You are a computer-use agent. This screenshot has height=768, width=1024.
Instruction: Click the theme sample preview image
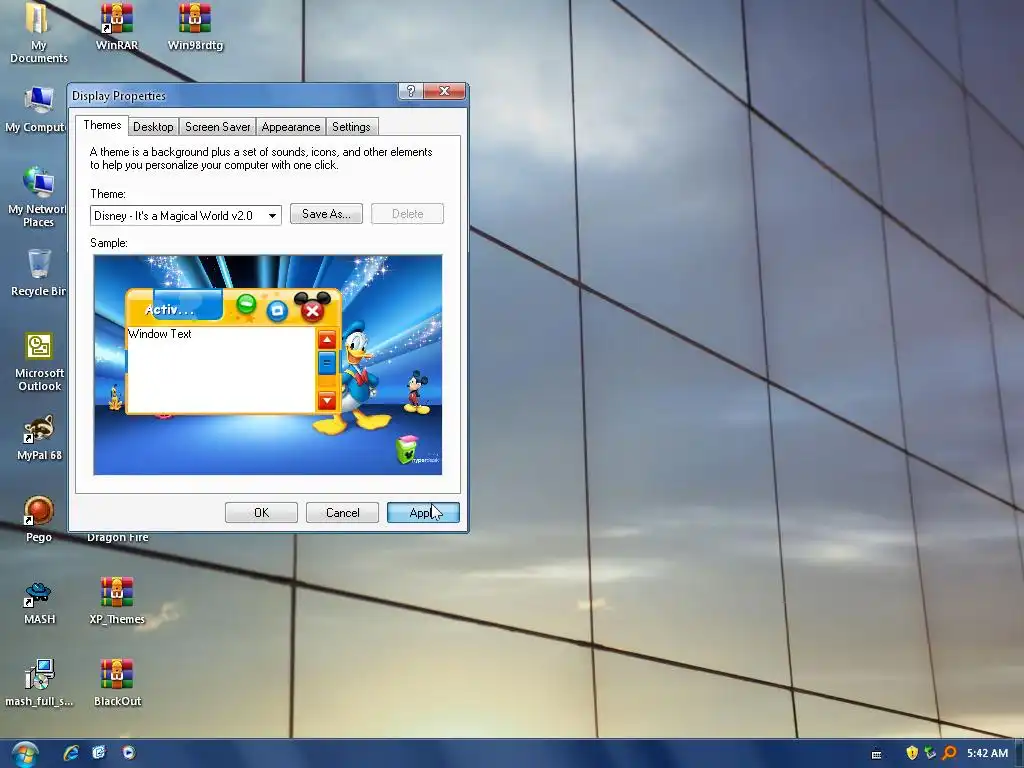click(268, 365)
